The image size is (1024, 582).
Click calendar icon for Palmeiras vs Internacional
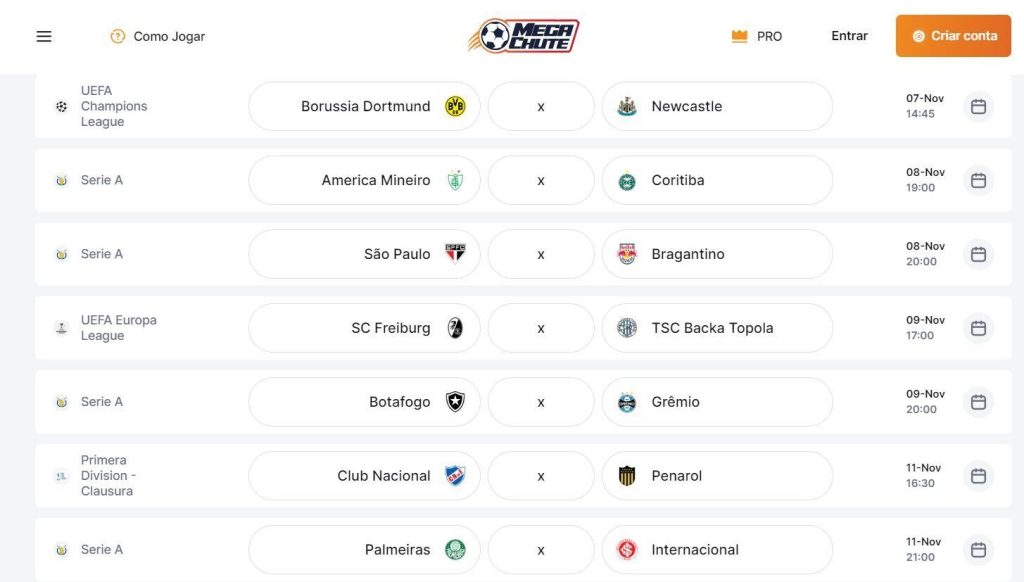978,550
